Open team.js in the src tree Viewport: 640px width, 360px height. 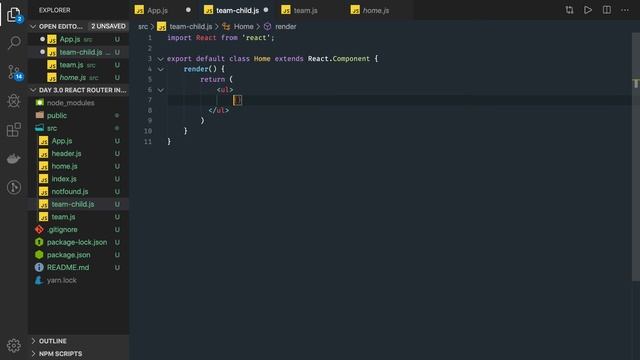pyautogui.click(x=78, y=217)
